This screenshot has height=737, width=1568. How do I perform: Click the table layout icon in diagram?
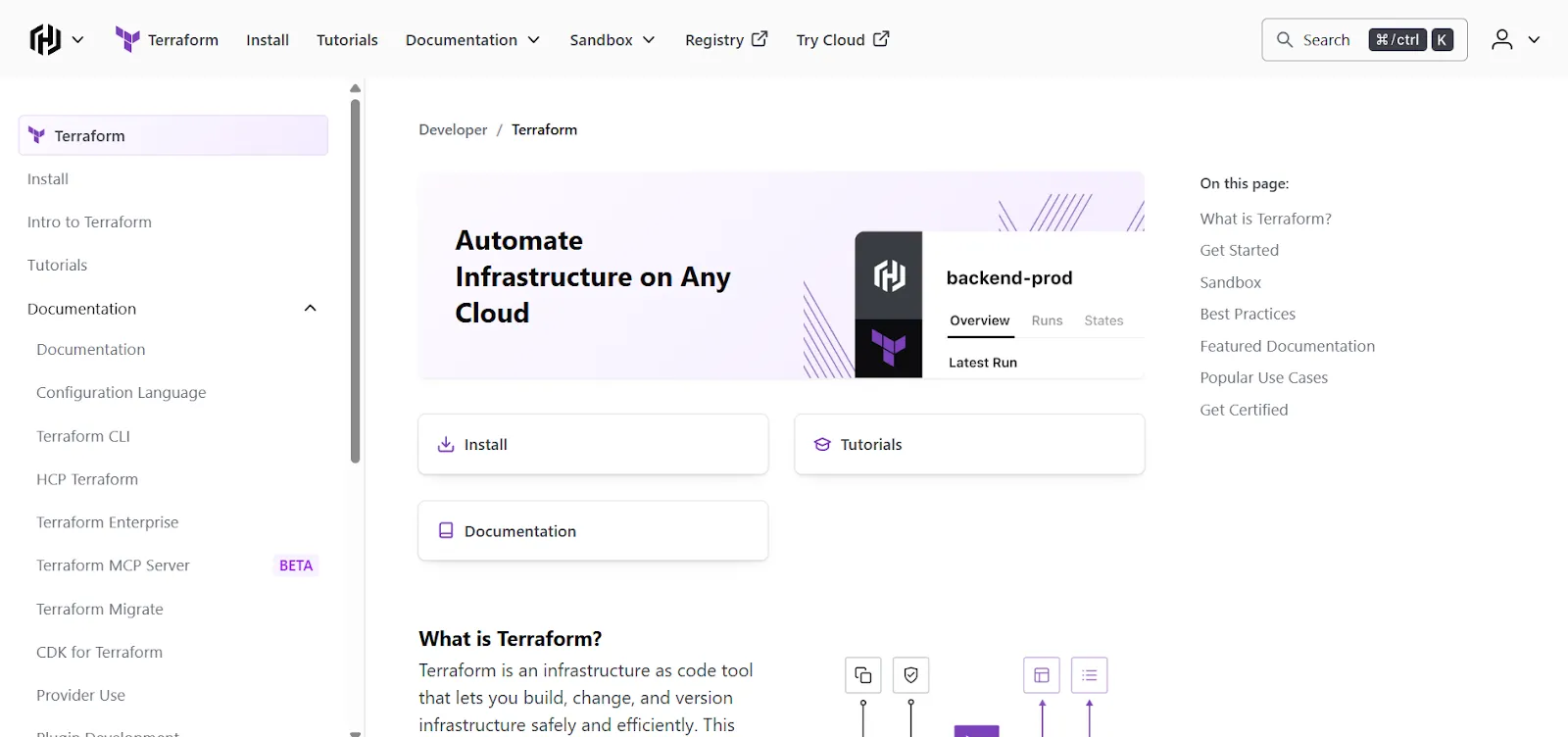(1042, 675)
